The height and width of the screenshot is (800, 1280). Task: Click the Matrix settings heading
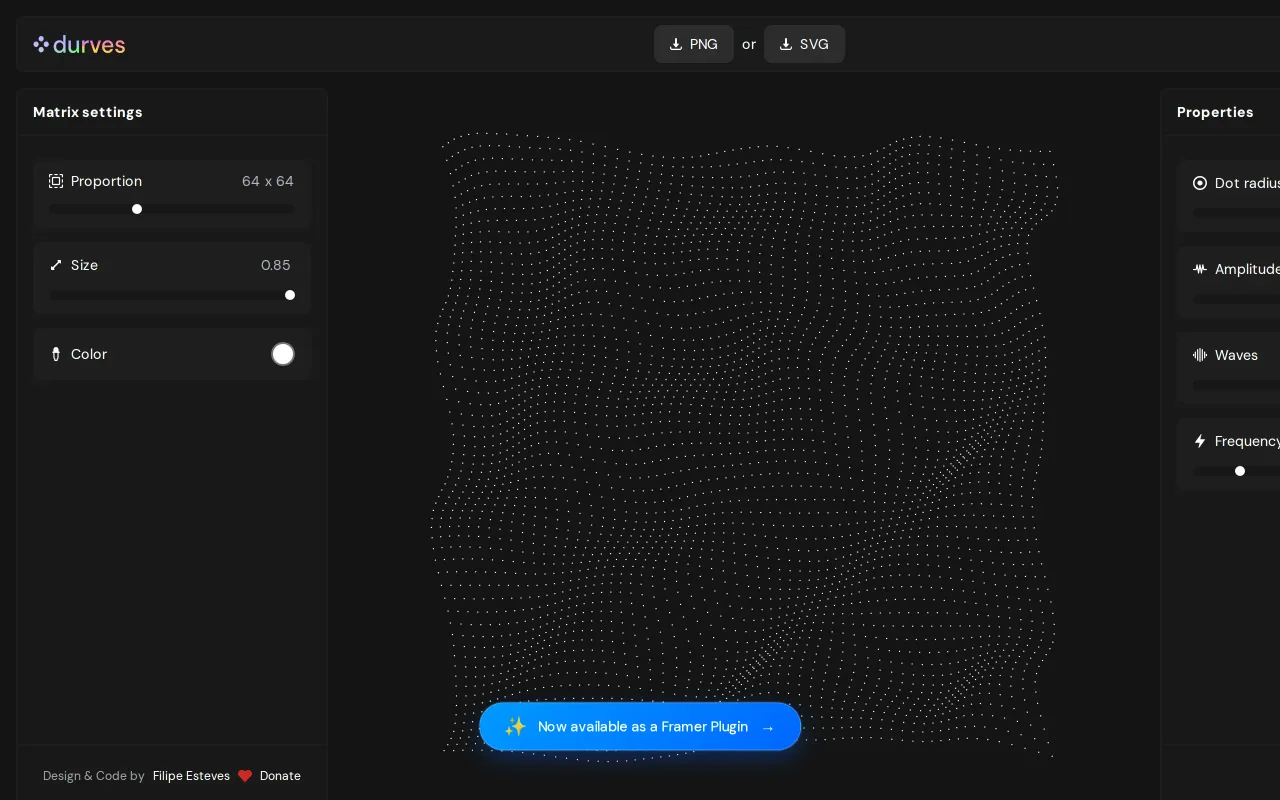coord(88,112)
